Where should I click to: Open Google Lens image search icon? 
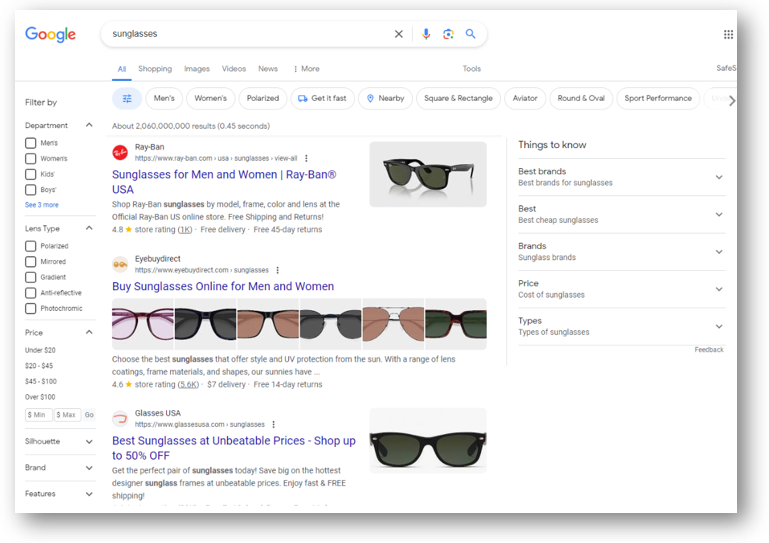(448, 34)
